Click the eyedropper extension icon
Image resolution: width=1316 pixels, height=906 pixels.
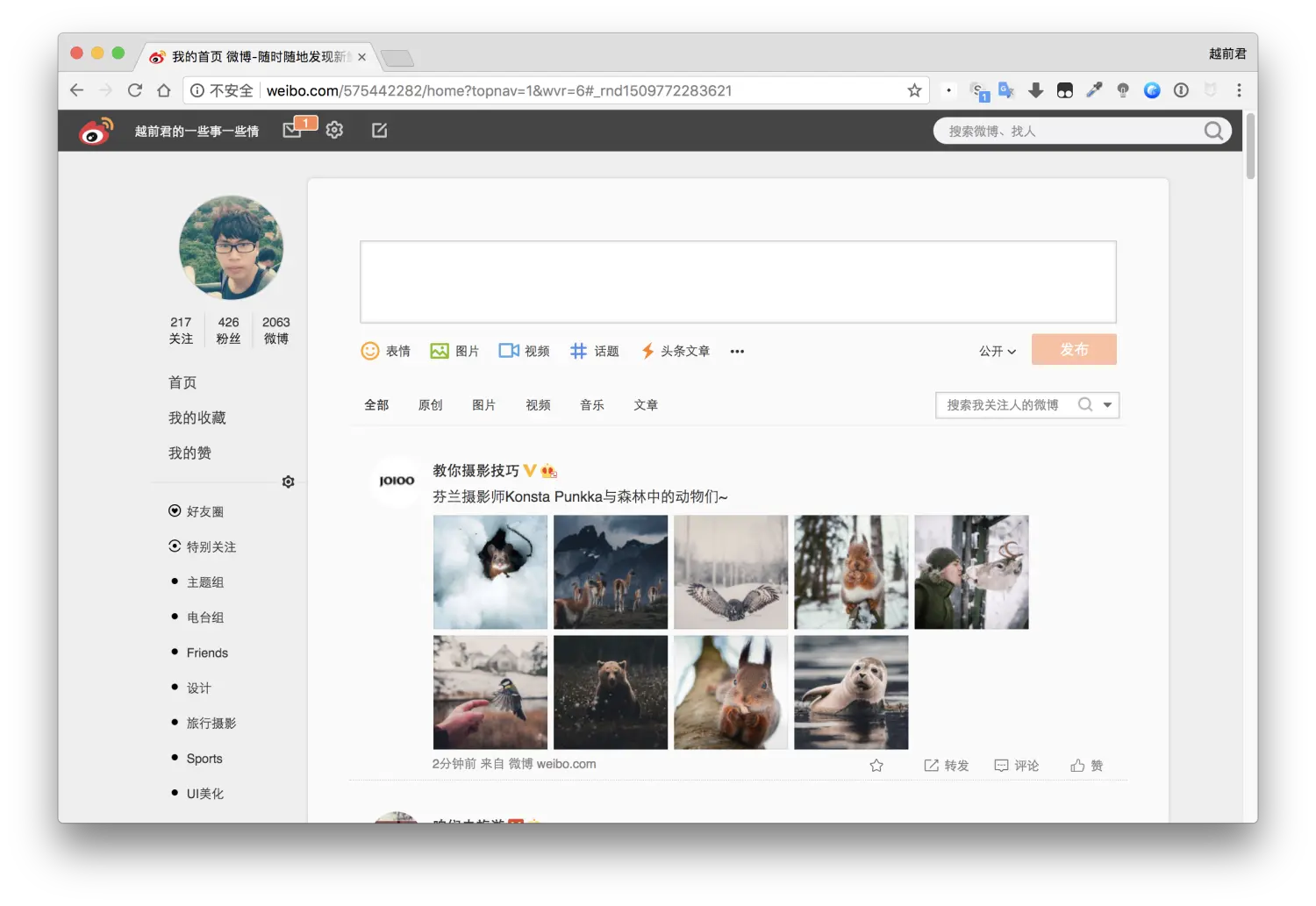click(x=1094, y=90)
